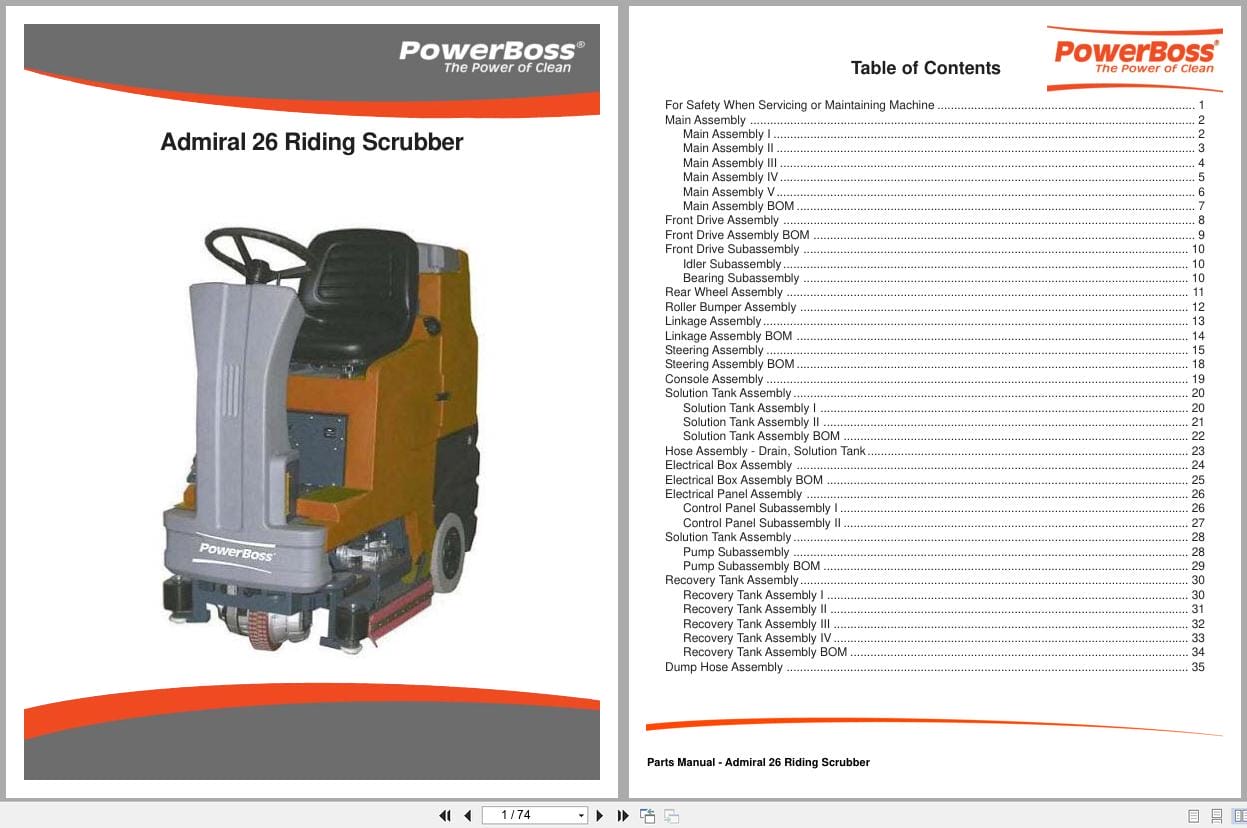The width and height of the screenshot is (1247, 828).
Task: Select the single-page view icon
Action: (1192, 816)
